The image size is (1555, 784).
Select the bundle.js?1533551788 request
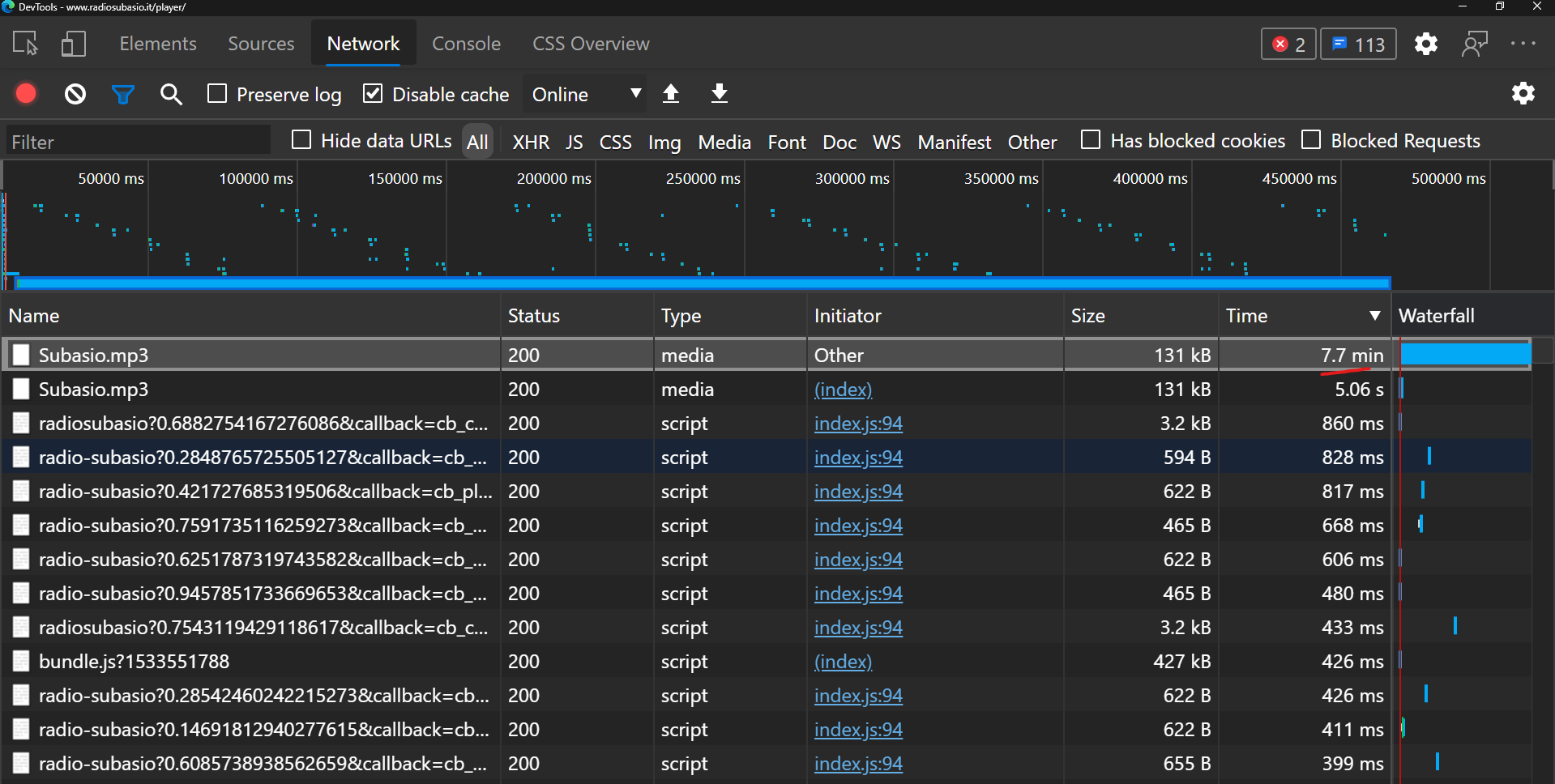click(767, 662)
